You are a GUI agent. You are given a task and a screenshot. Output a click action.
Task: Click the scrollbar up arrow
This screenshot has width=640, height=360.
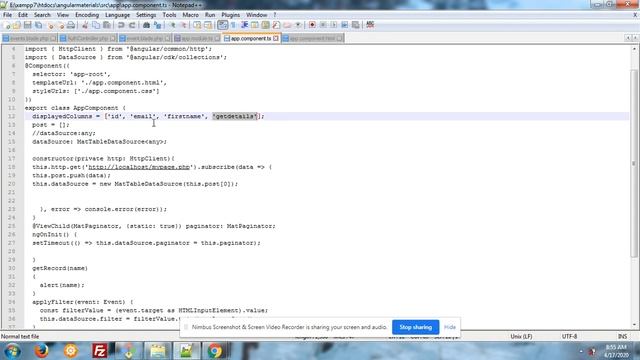(634, 49)
